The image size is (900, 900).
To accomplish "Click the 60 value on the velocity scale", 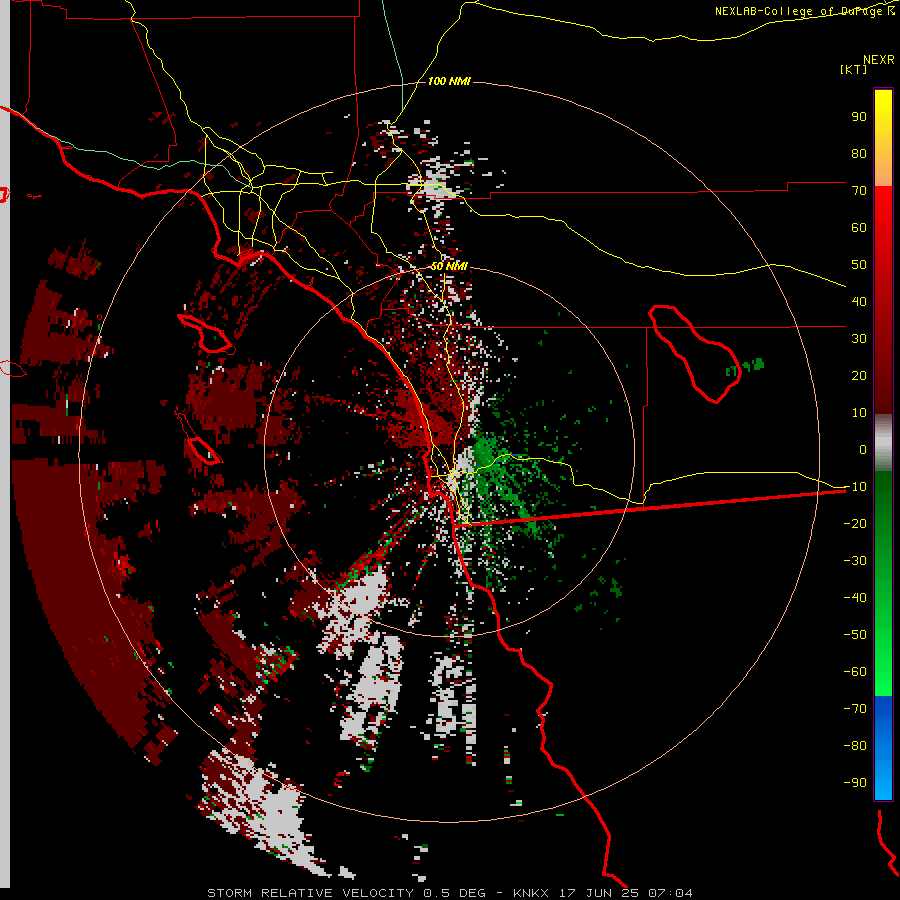I will 859,228.
